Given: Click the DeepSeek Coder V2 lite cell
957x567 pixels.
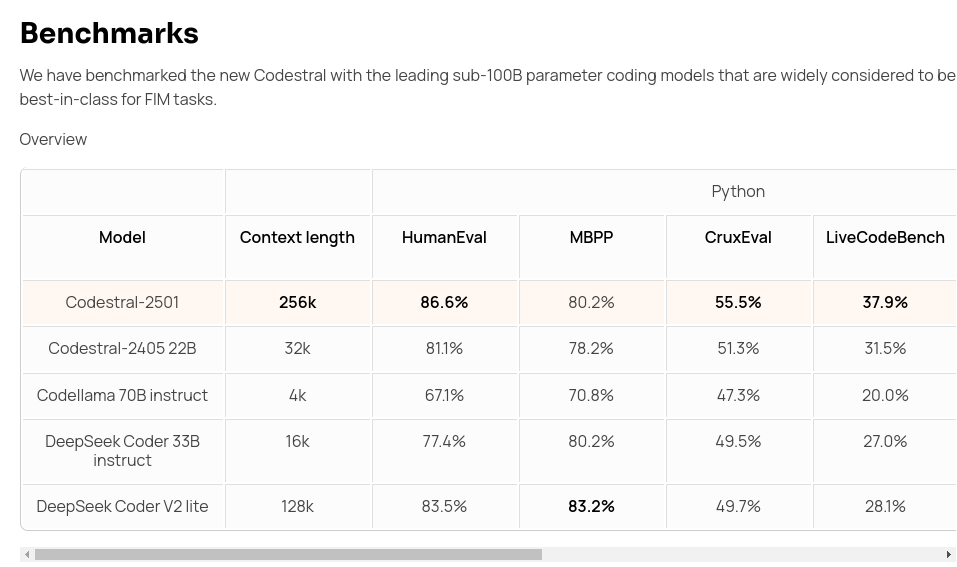Looking at the screenshot, I should (x=123, y=507).
